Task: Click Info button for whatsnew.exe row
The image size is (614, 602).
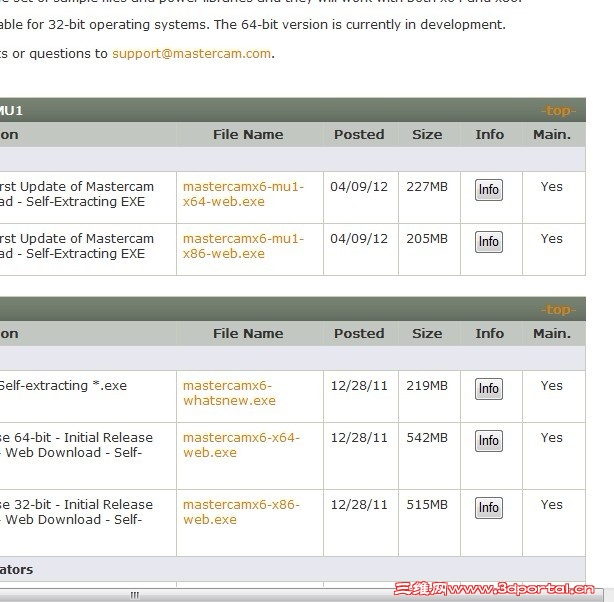Action: tap(489, 389)
